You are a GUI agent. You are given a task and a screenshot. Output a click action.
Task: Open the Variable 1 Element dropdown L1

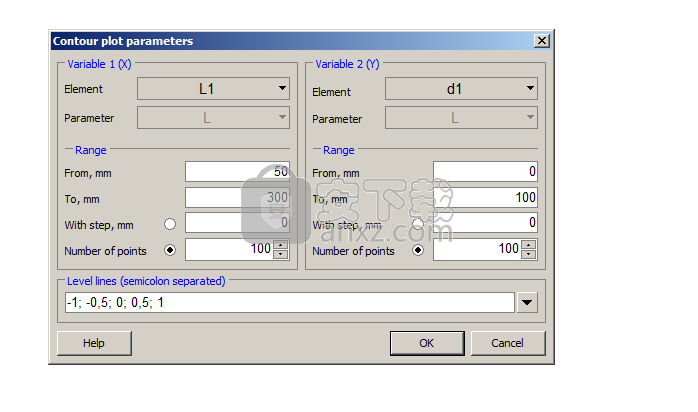coord(213,89)
